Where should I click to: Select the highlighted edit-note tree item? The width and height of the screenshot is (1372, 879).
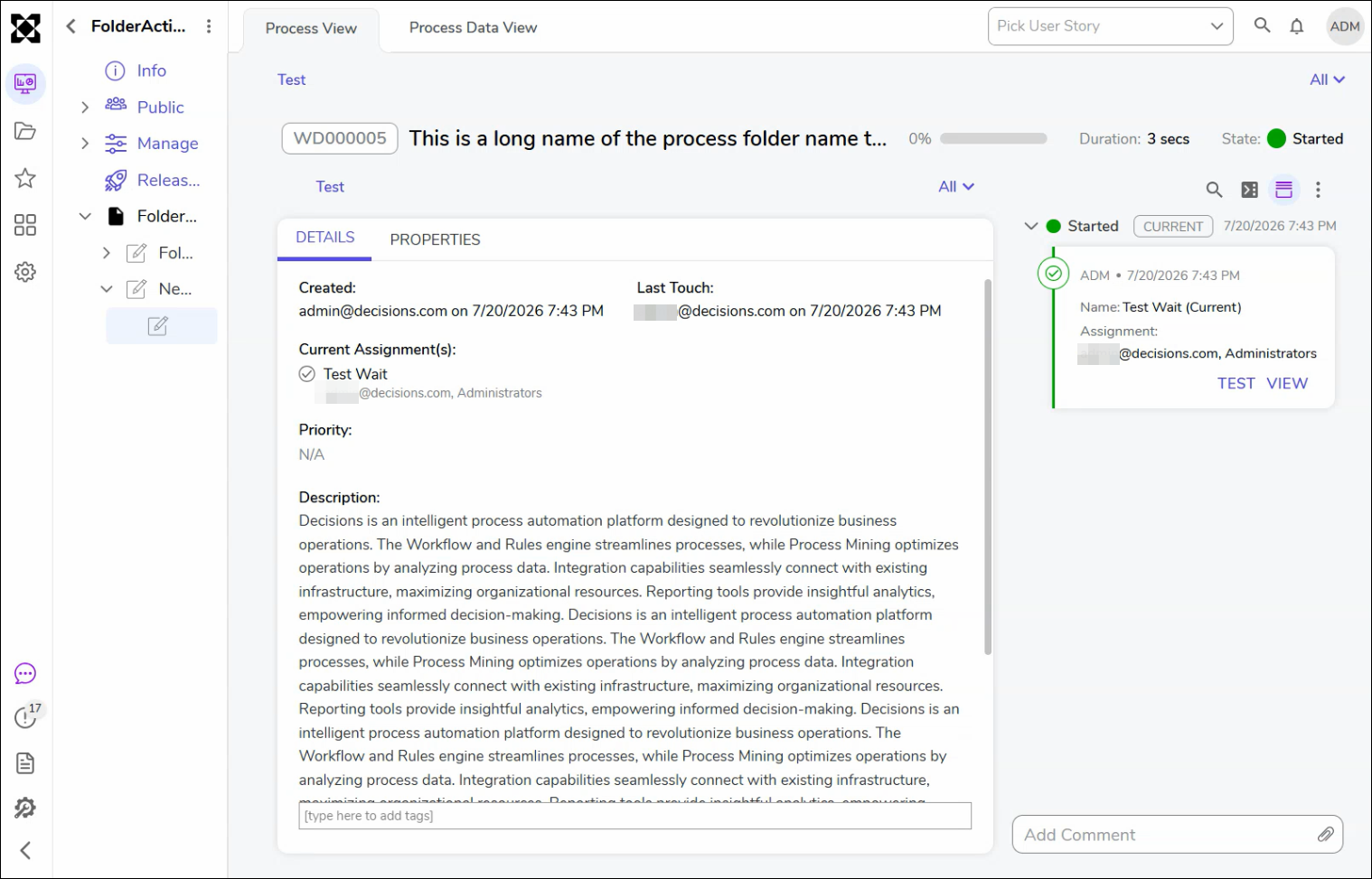[x=161, y=326]
